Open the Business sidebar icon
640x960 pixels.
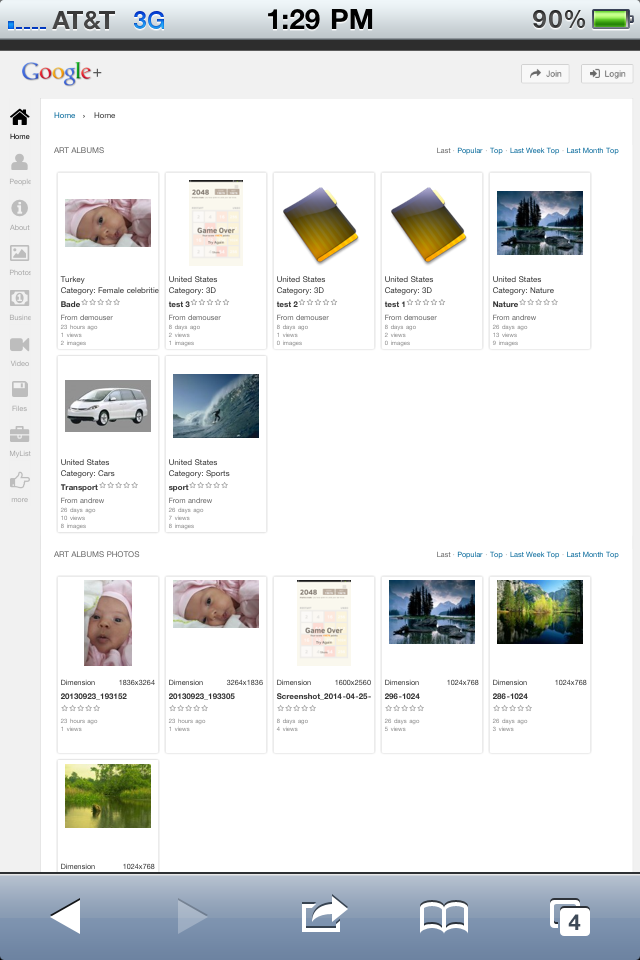pos(20,298)
